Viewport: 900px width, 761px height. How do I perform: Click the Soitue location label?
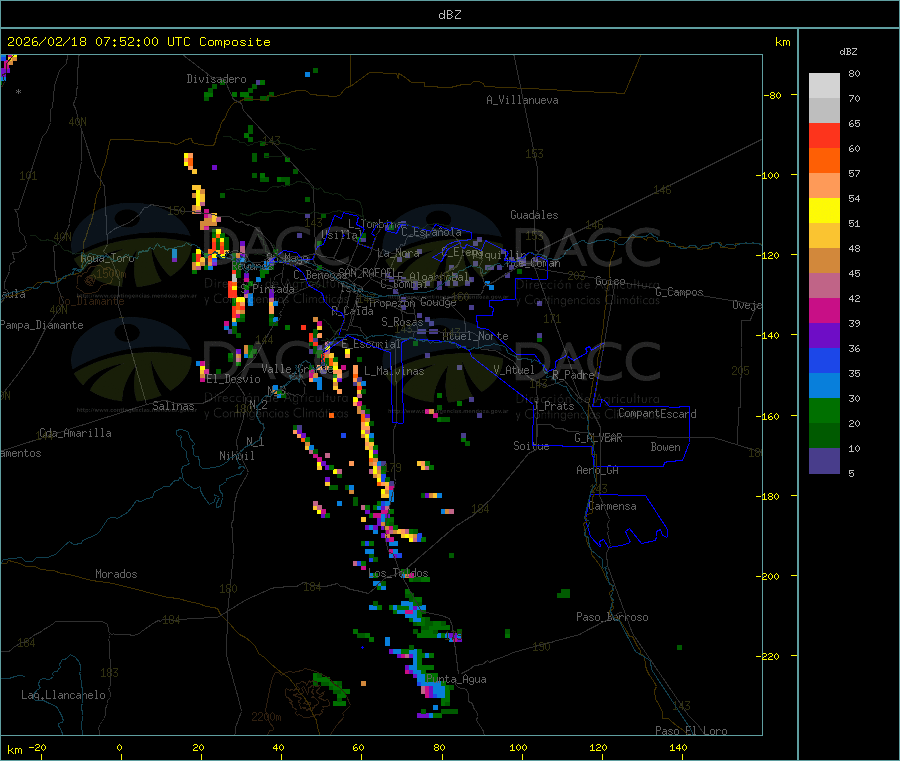pos(531,445)
